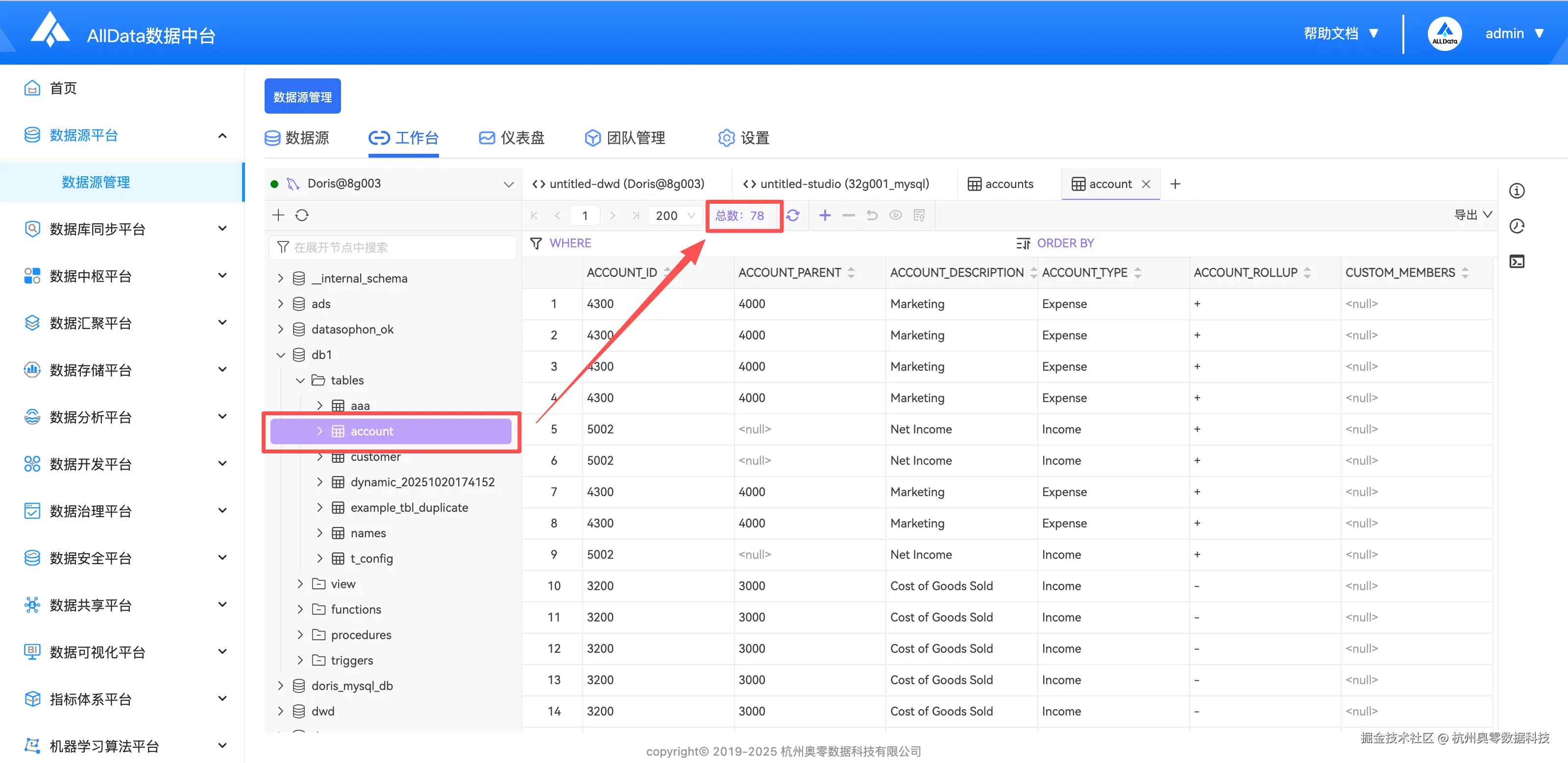
Task: Switch to the accounts tab
Action: pos(1001,184)
